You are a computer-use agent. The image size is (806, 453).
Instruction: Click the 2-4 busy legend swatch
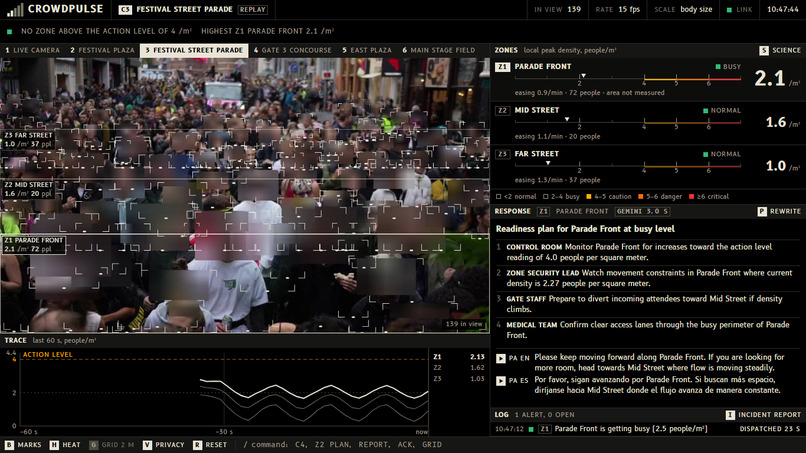(545, 196)
